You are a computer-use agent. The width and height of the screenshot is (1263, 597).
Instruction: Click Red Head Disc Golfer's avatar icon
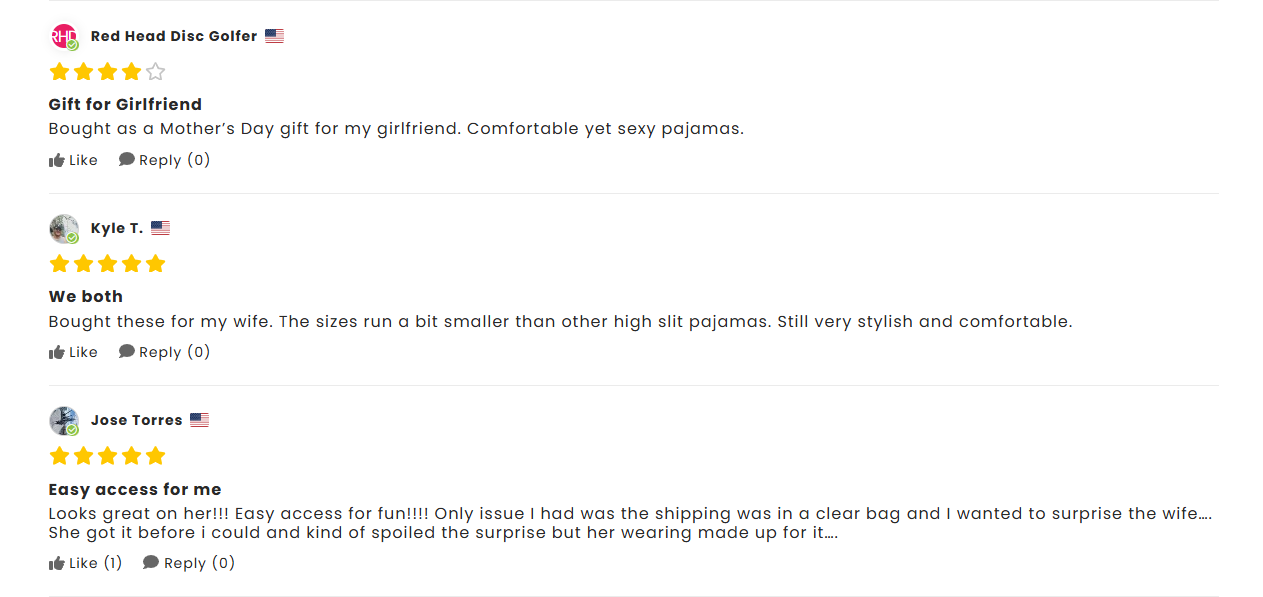63,37
